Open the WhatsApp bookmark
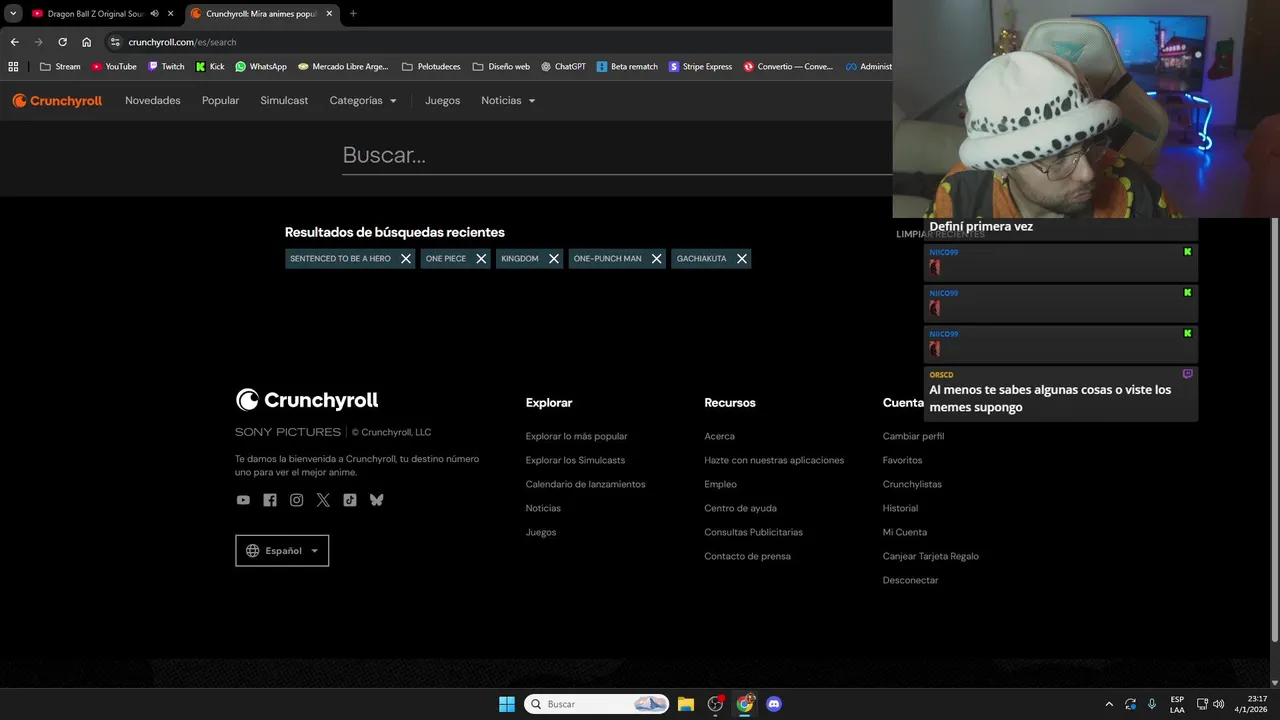Viewport: 1280px width, 720px height. pyautogui.click(x=261, y=67)
